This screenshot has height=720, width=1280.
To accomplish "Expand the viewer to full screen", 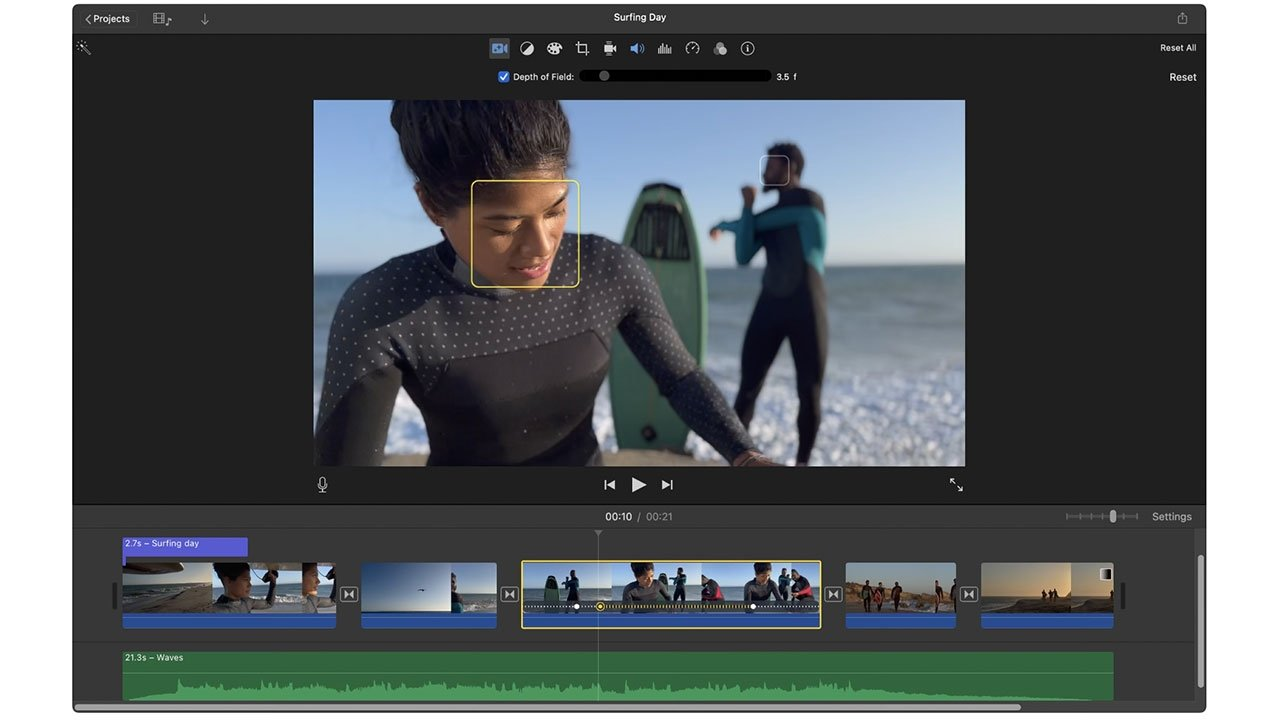I will 956,484.
